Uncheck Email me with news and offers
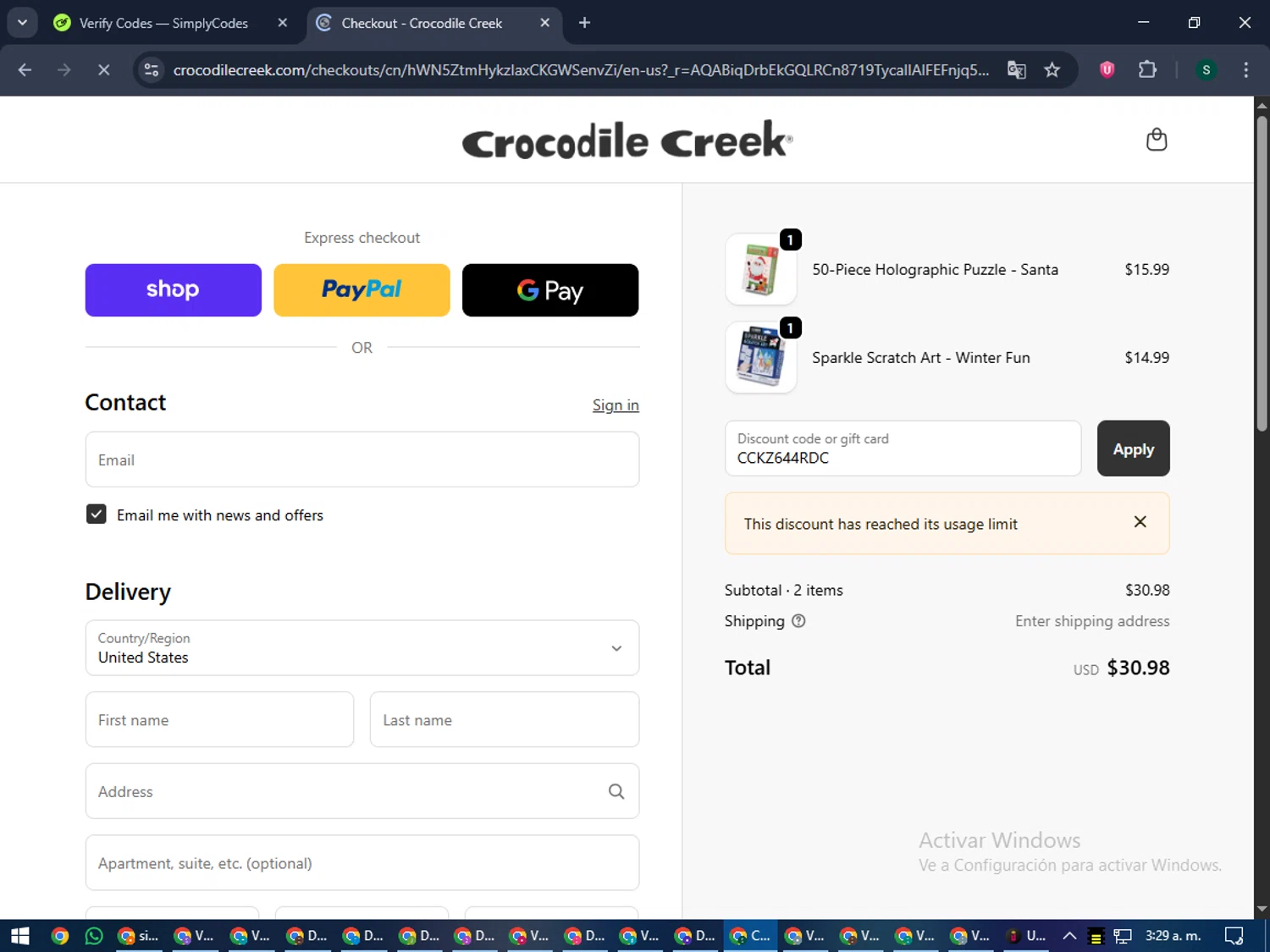This screenshot has width=1270, height=952. (97, 515)
